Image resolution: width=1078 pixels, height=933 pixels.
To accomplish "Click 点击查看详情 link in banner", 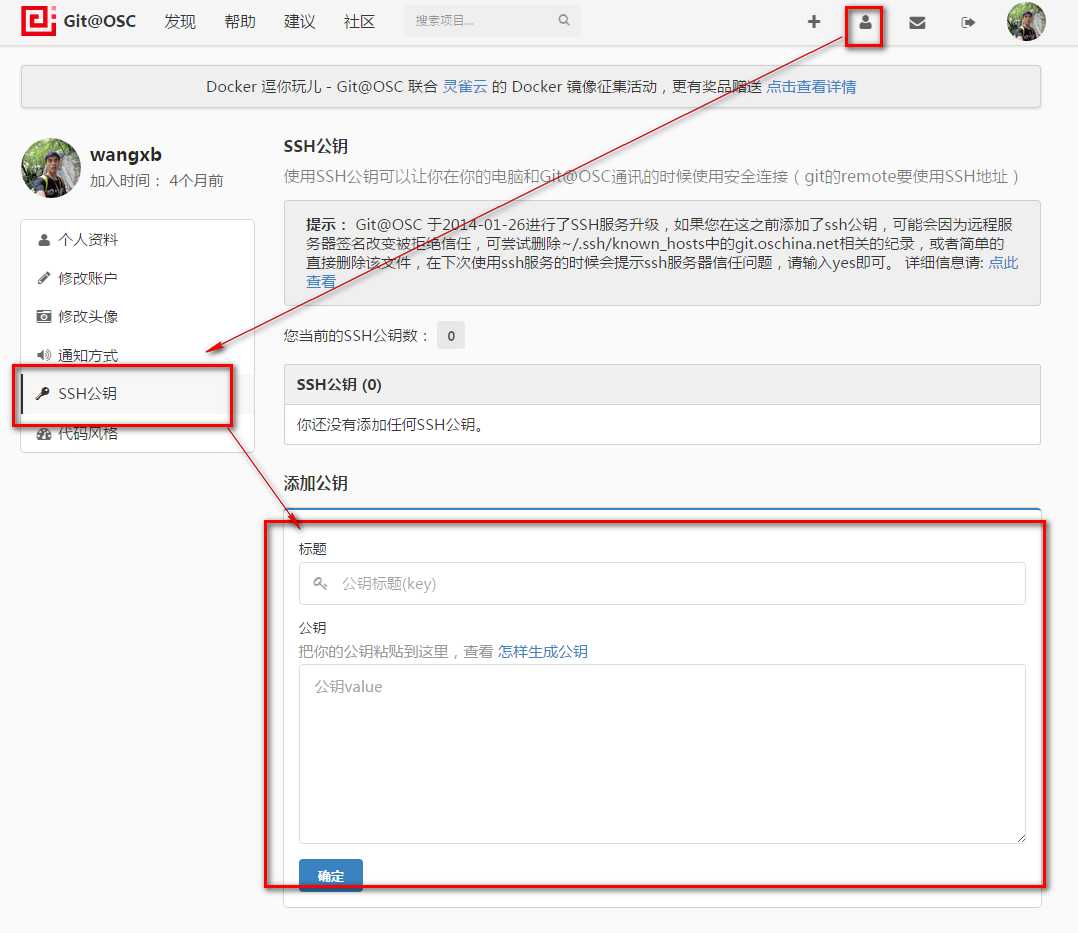I will click(811, 87).
